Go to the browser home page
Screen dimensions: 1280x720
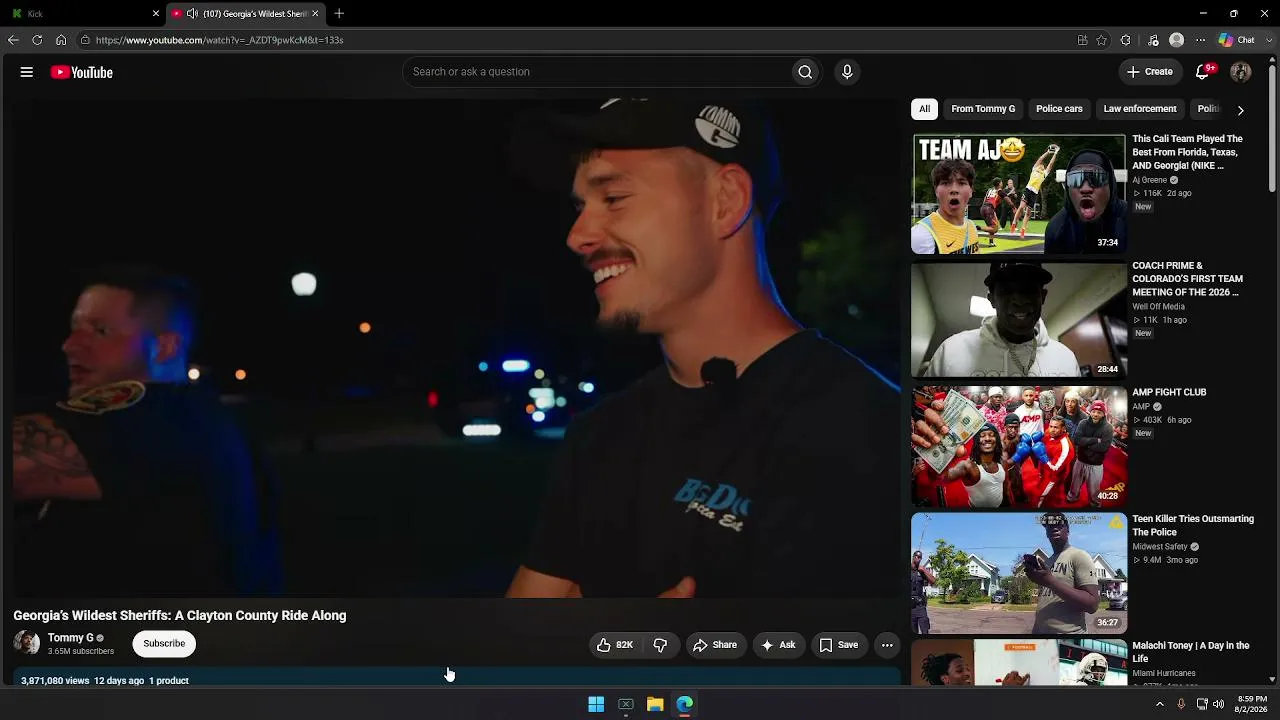tap(61, 40)
